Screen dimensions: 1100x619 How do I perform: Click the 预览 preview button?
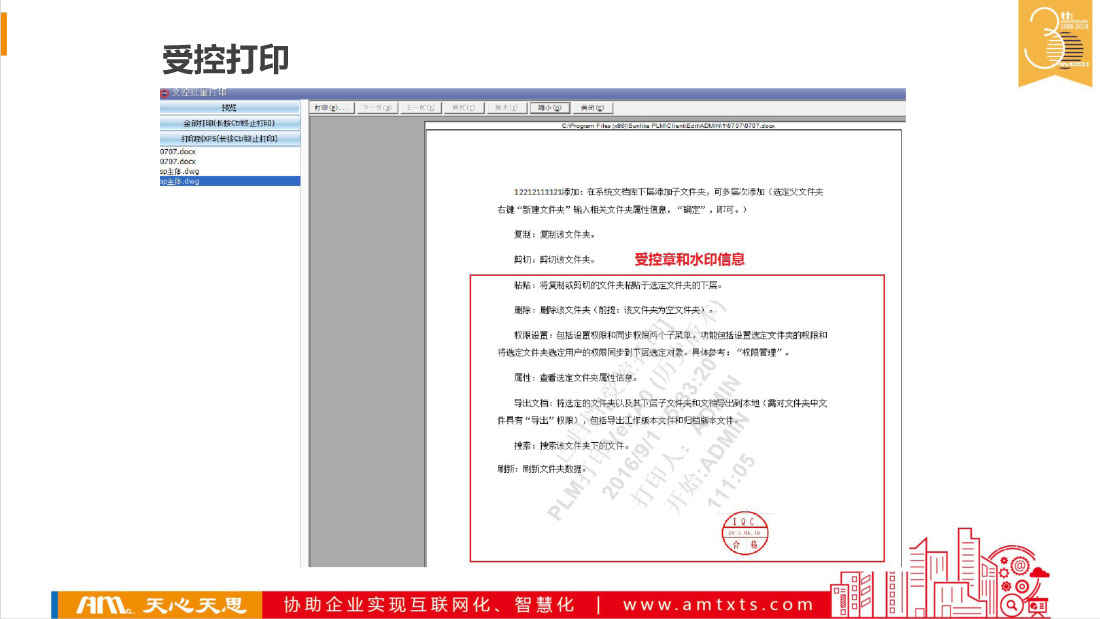(230, 108)
